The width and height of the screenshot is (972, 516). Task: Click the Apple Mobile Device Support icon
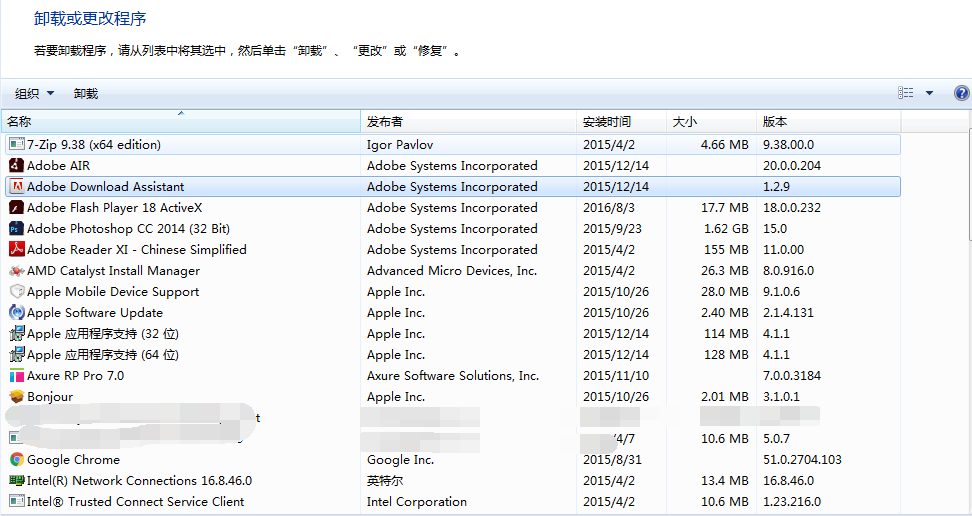tap(17, 291)
